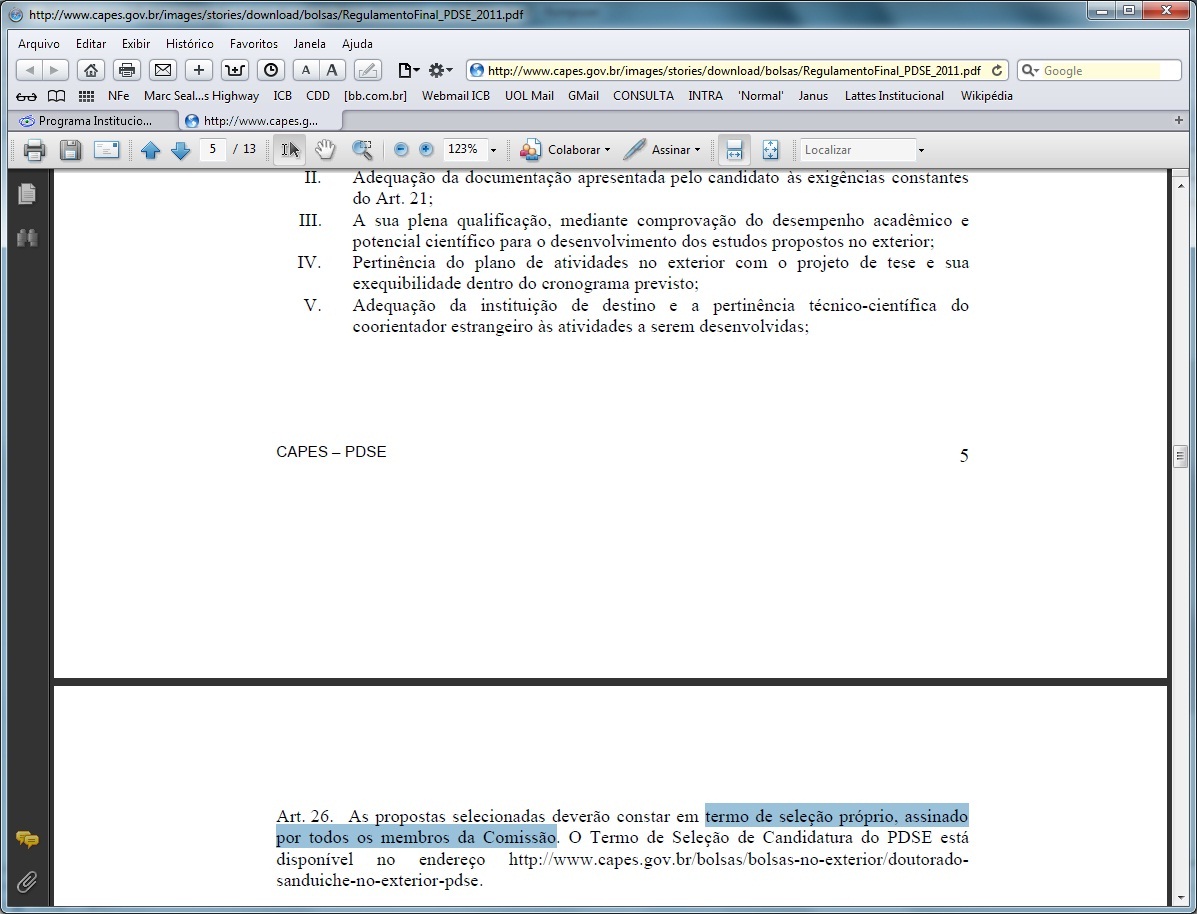1197x914 pixels.
Task: Click the Safari print icon beside home
Action: 127,70
